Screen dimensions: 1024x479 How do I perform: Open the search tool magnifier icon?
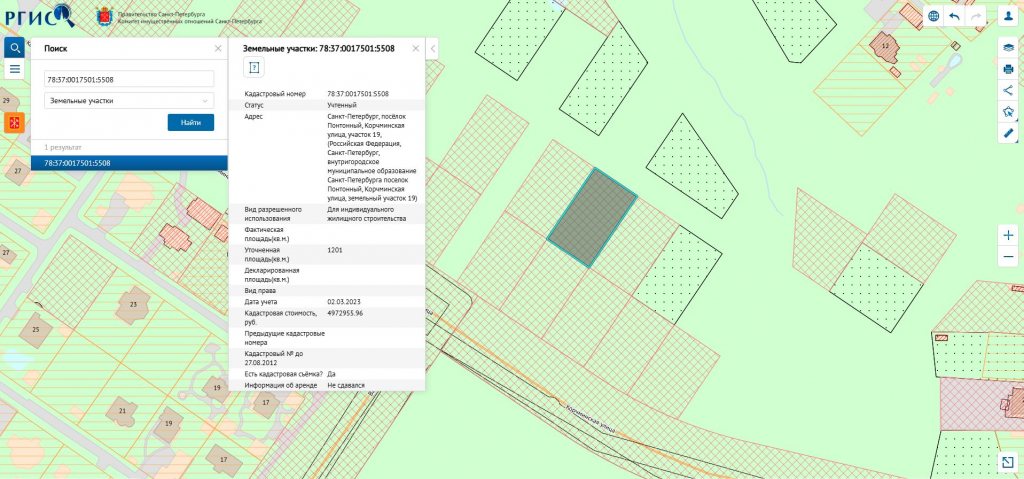pyautogui.click(x=14, y=48)
